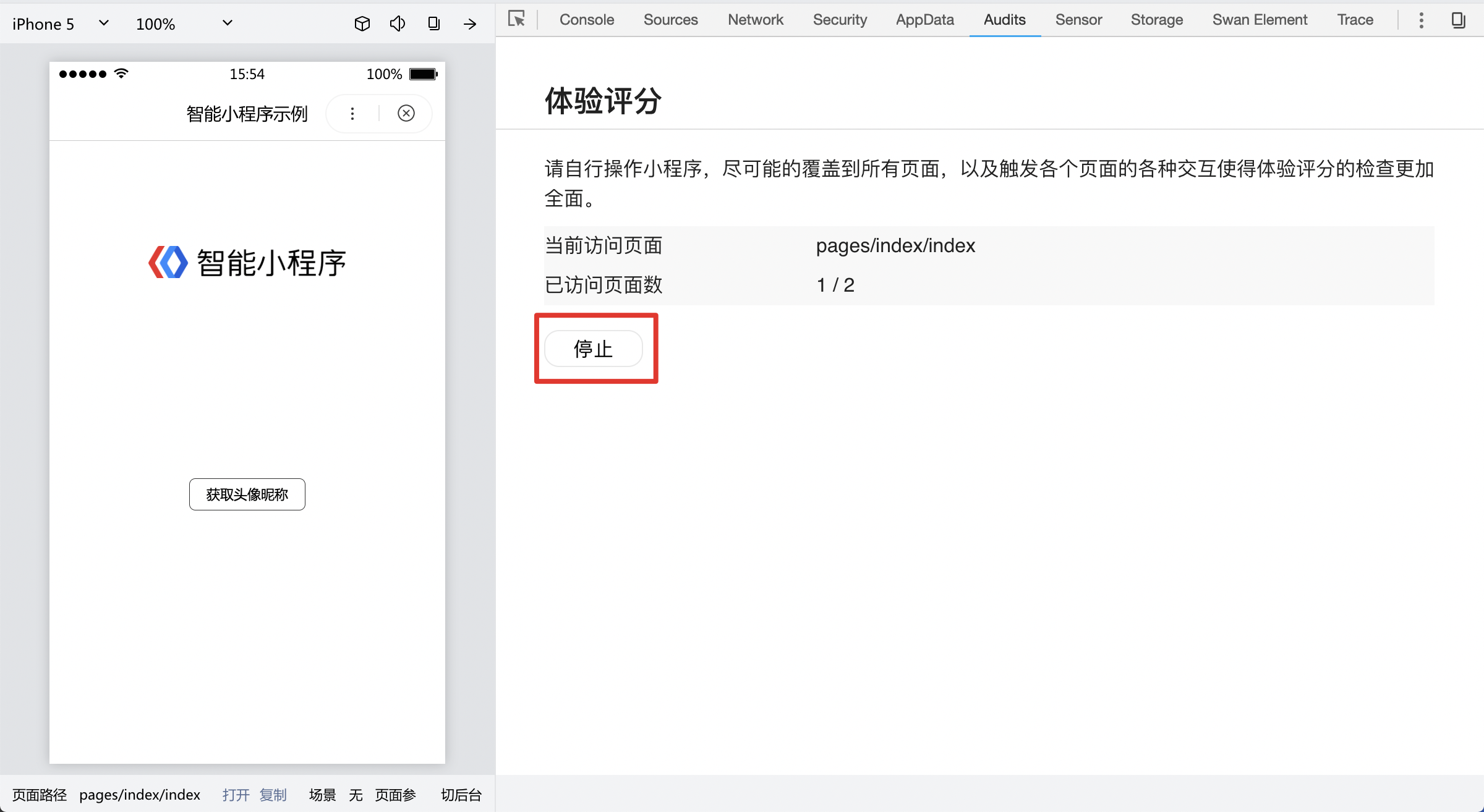
Task: Toggle the speaker sound icon
Action: click(x=398, y=23)
